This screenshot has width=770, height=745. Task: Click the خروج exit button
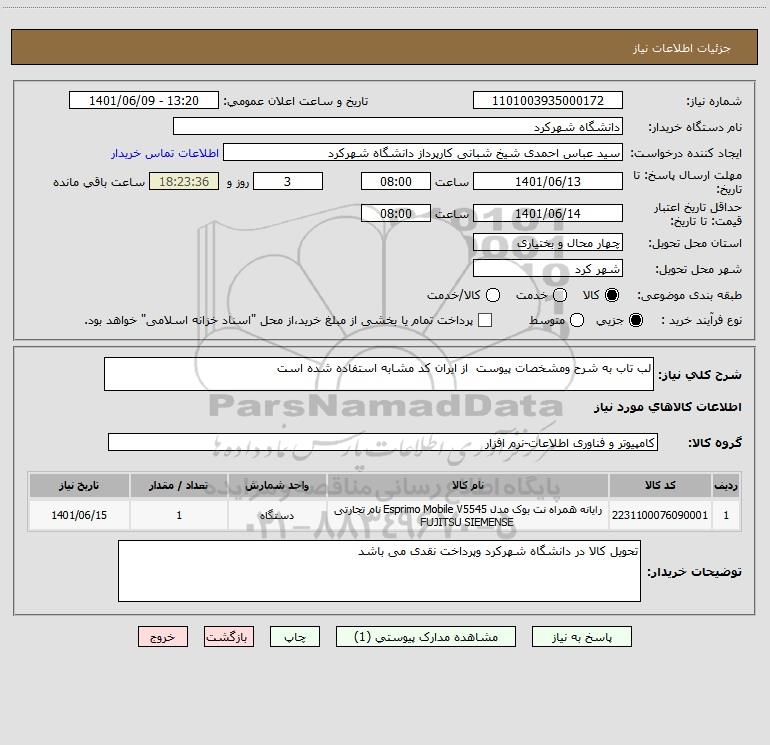coord(163,636)
